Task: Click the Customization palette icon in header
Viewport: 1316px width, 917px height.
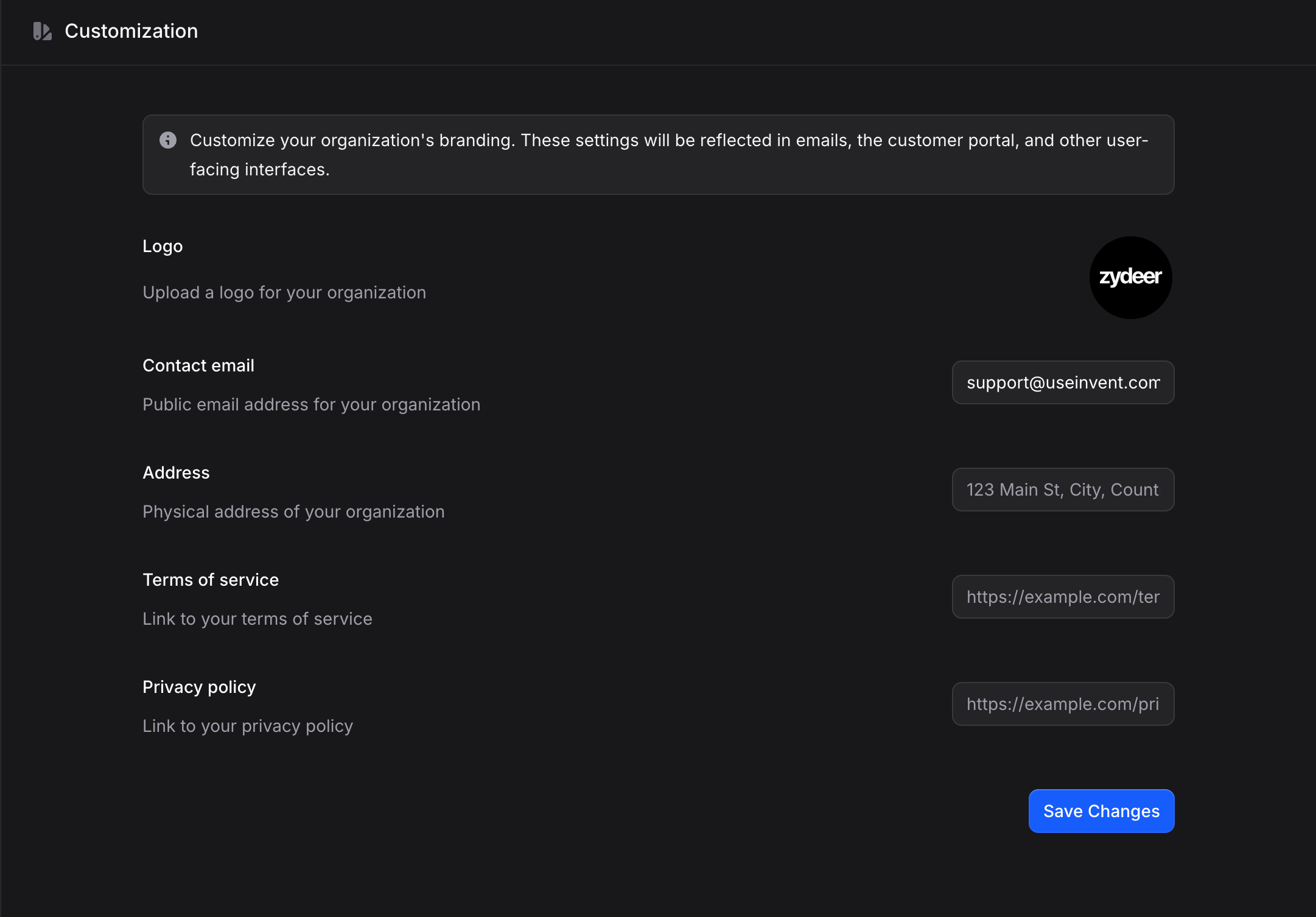Action: point(42,31)
